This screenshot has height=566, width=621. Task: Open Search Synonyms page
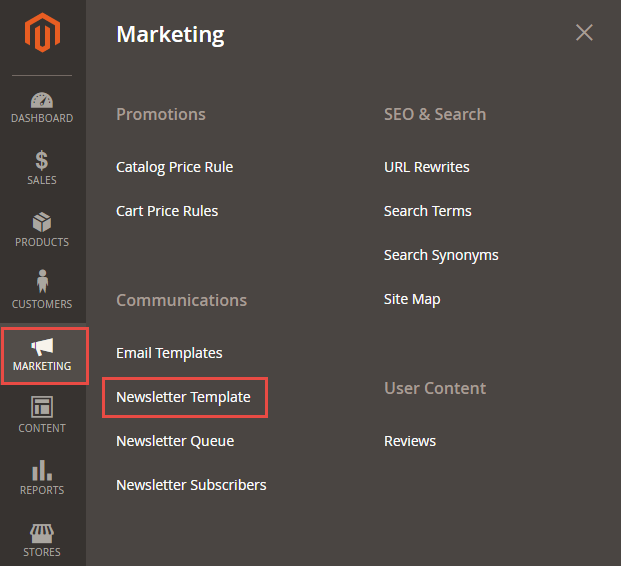tap(441, 255)
